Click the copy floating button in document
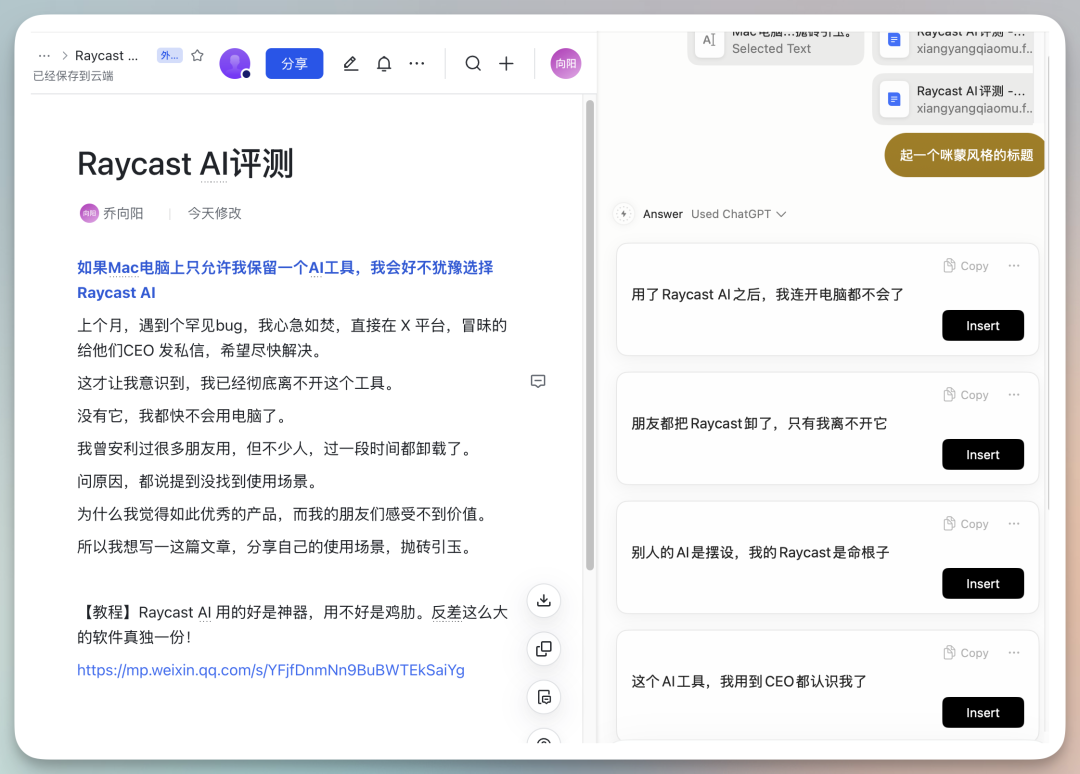Viewport: 1080px width, 774px height. click(543, 649)
